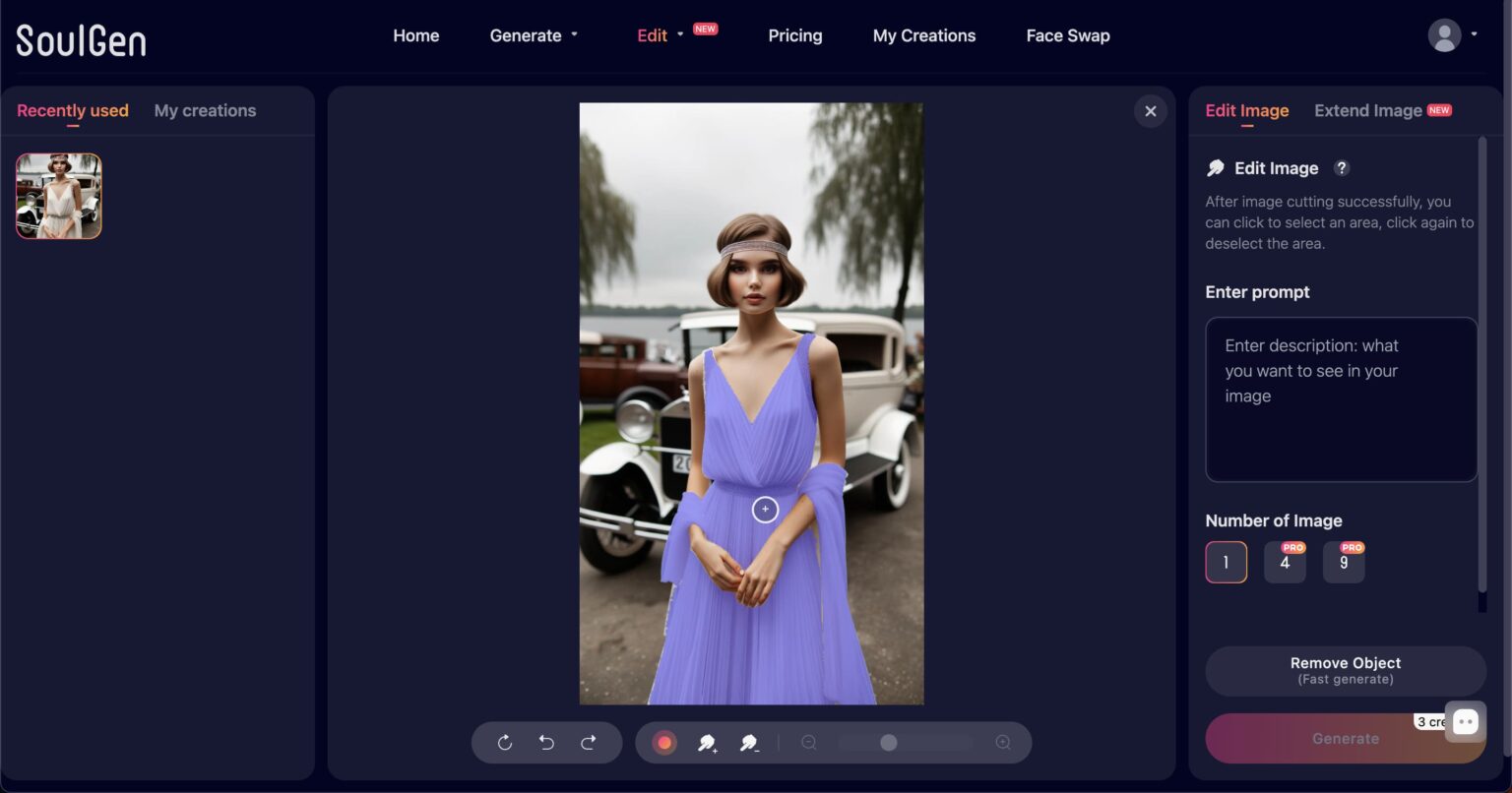Screen dimensions: 1512x793
Task: Select the flapper dress image thumbnail in Recently used
Action: (x=58, y=196)
